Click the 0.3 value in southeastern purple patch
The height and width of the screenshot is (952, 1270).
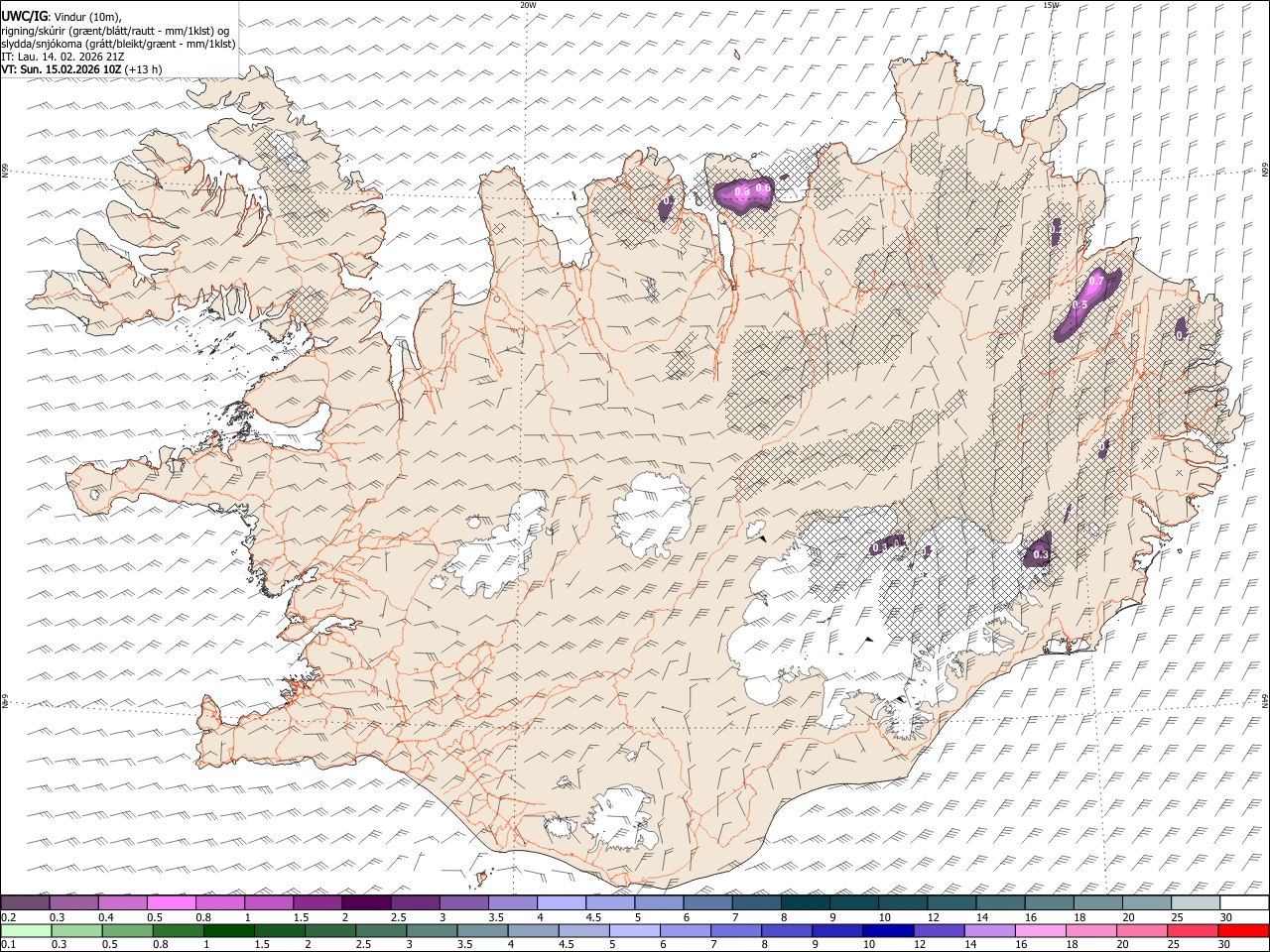point(1040,555)
